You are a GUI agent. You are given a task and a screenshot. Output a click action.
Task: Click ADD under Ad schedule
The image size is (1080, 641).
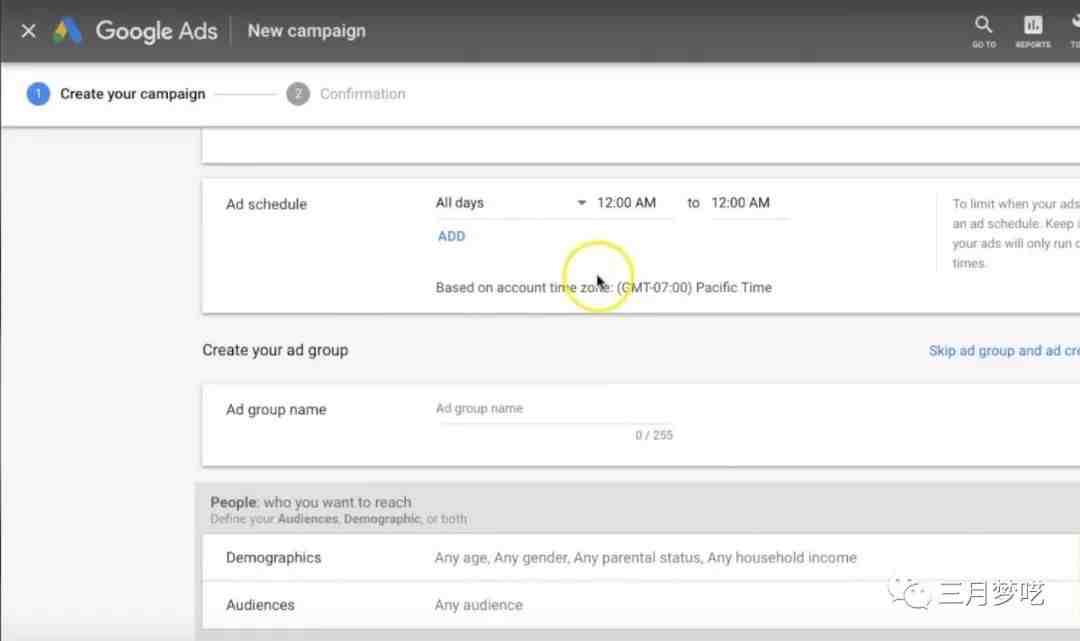coord(451,236)
